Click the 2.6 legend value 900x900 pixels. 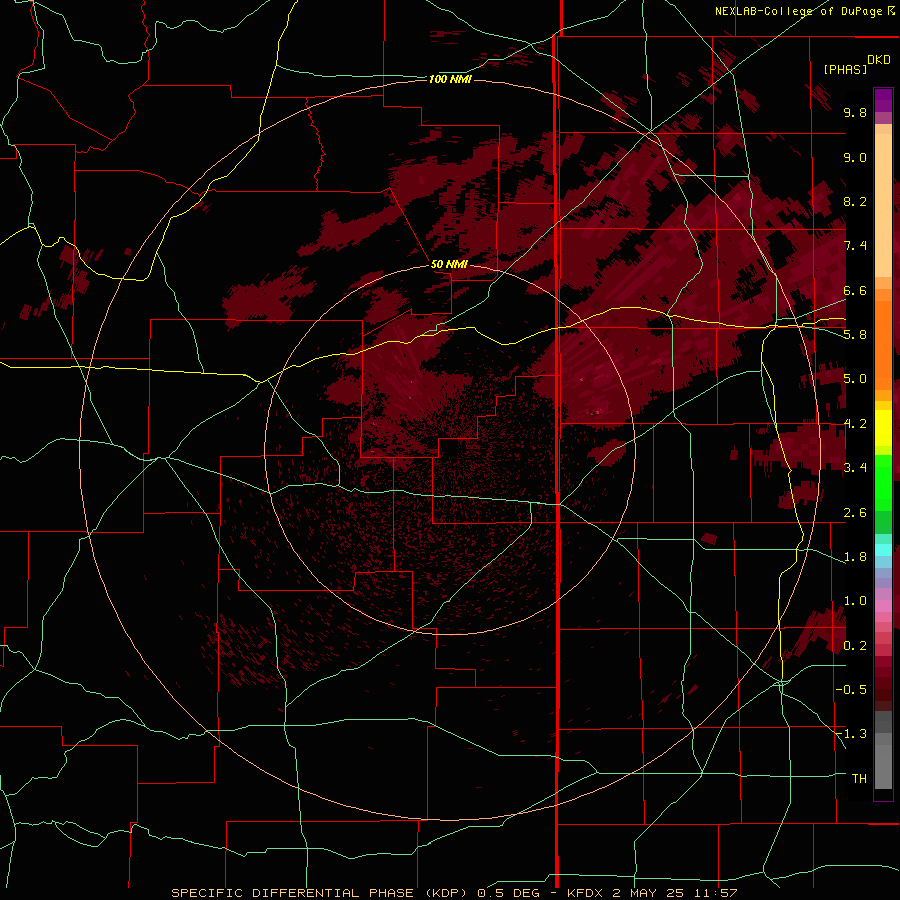tap(855, 513)
